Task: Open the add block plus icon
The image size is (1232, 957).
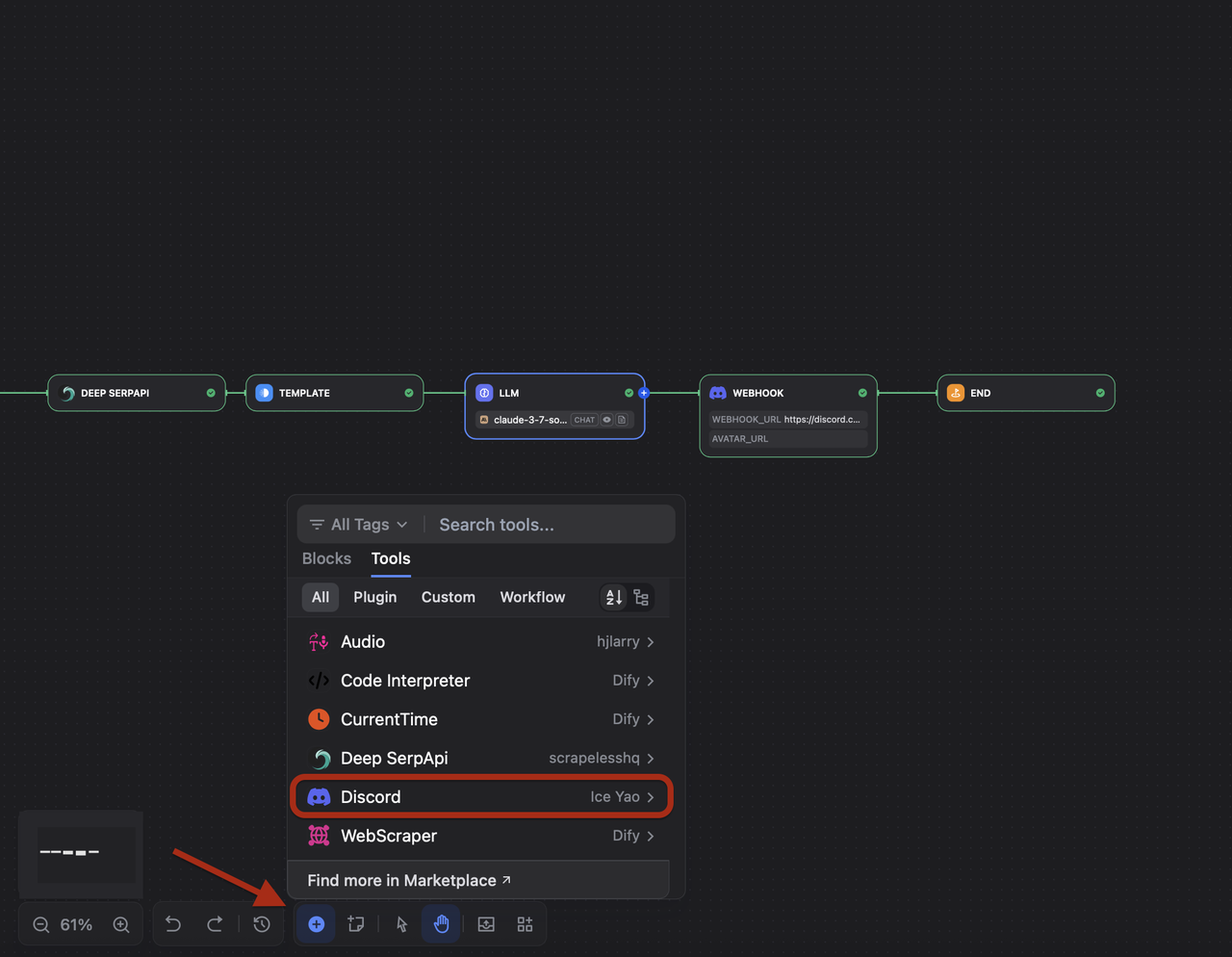Action: tap(316, 923)
